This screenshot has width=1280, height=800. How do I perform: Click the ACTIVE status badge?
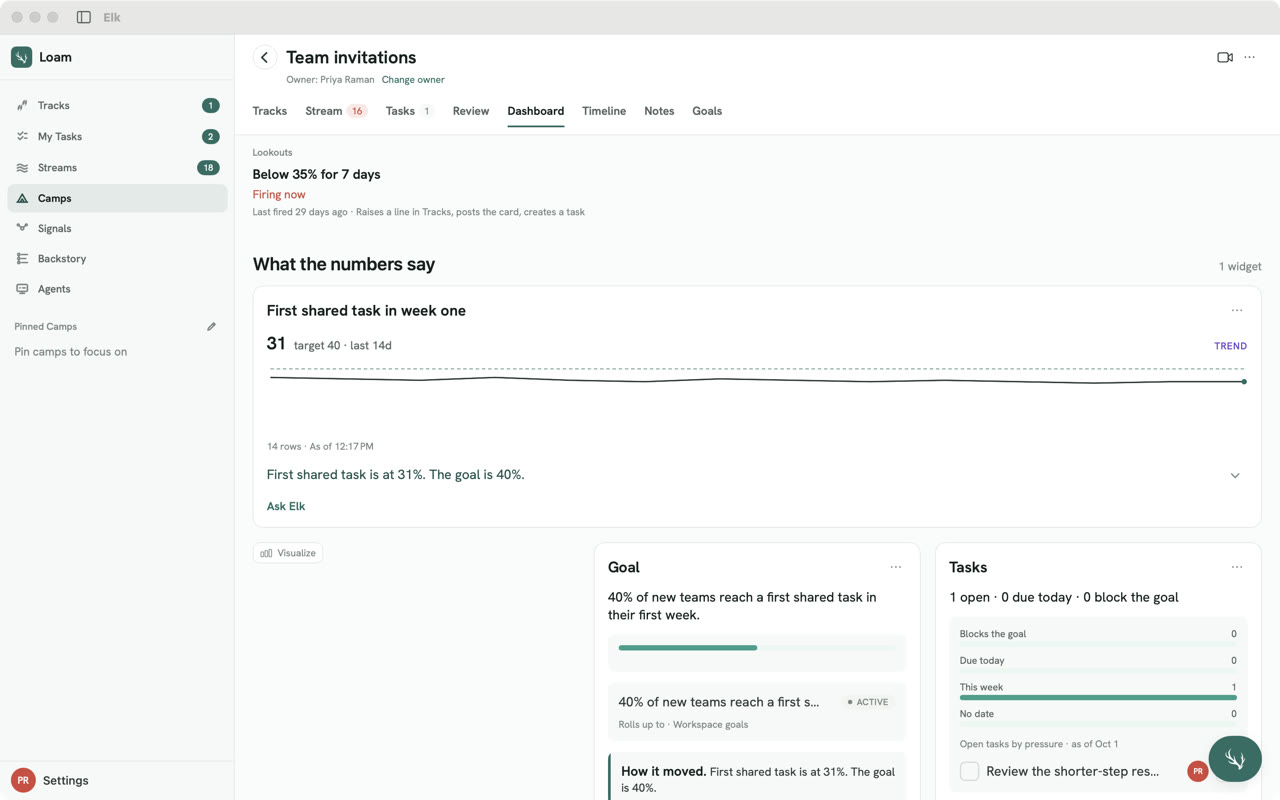[x=868, y=702]
